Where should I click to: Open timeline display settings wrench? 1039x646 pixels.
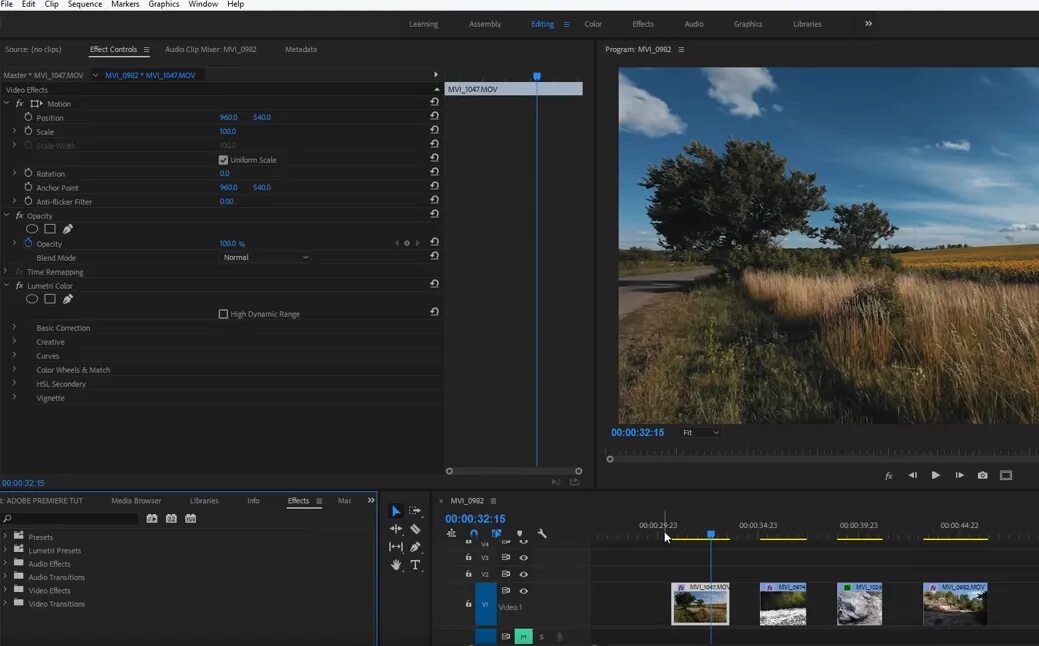pyautogui.click(x=542, y=533)
